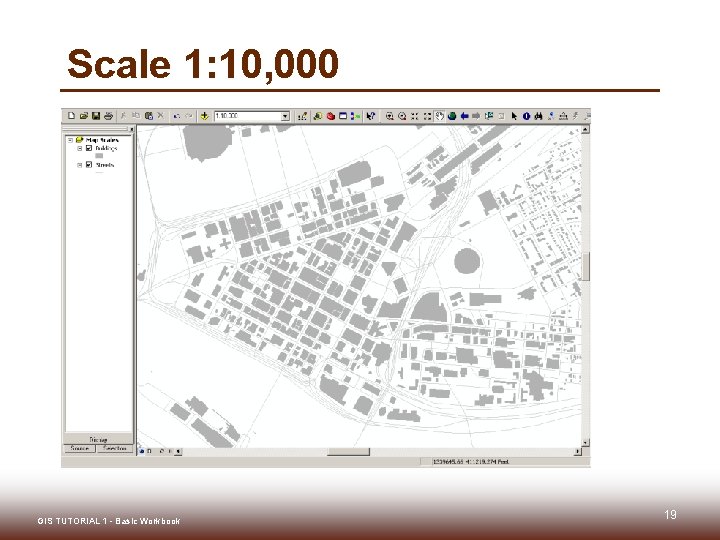Click the Refresh view button
Viewport: 720px width, 540px height.
point(162,452)
